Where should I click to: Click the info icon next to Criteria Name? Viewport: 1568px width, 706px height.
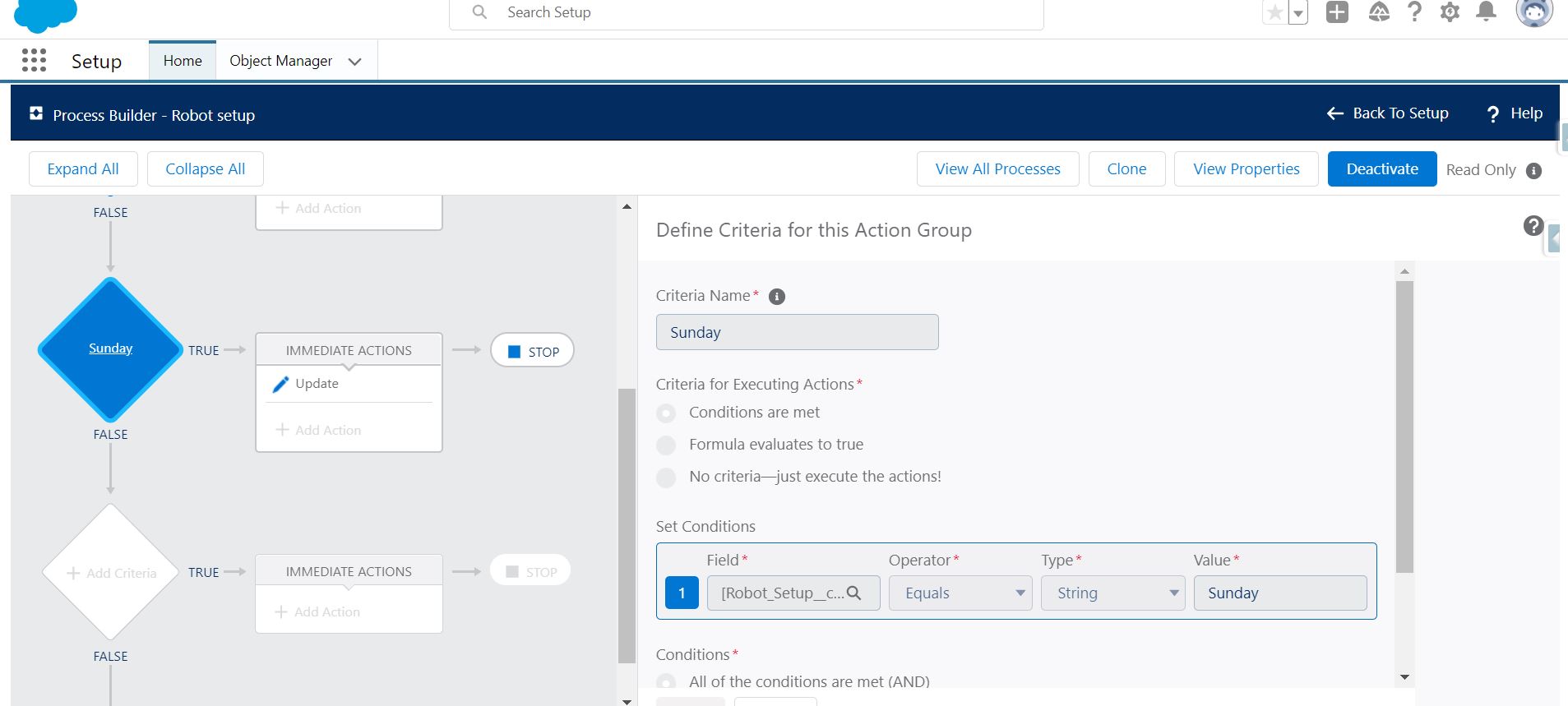pos(776,297)
